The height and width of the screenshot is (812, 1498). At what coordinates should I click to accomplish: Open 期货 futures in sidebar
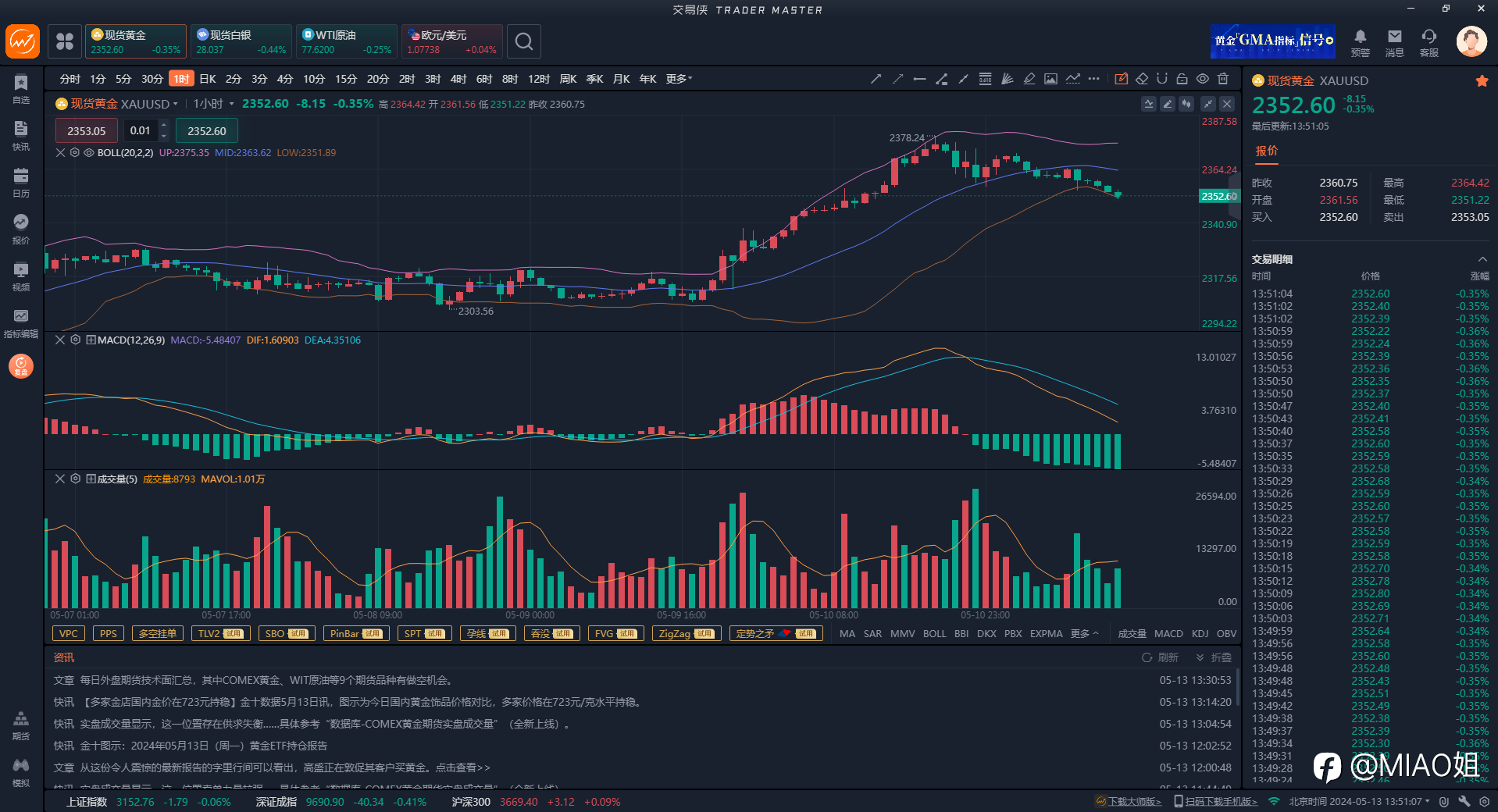point(21,725)
